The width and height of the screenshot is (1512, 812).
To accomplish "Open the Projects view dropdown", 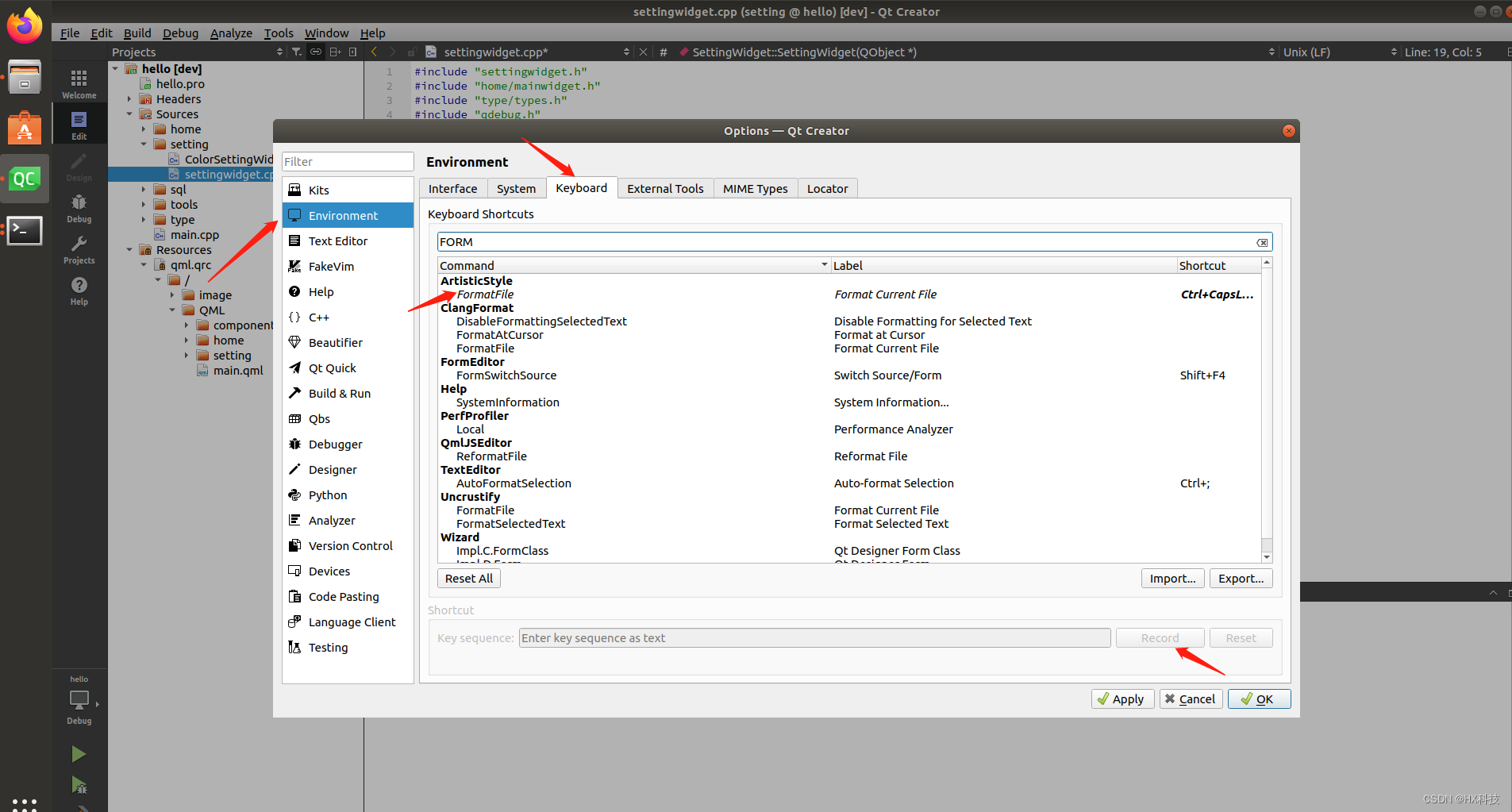I will [197, 52].
